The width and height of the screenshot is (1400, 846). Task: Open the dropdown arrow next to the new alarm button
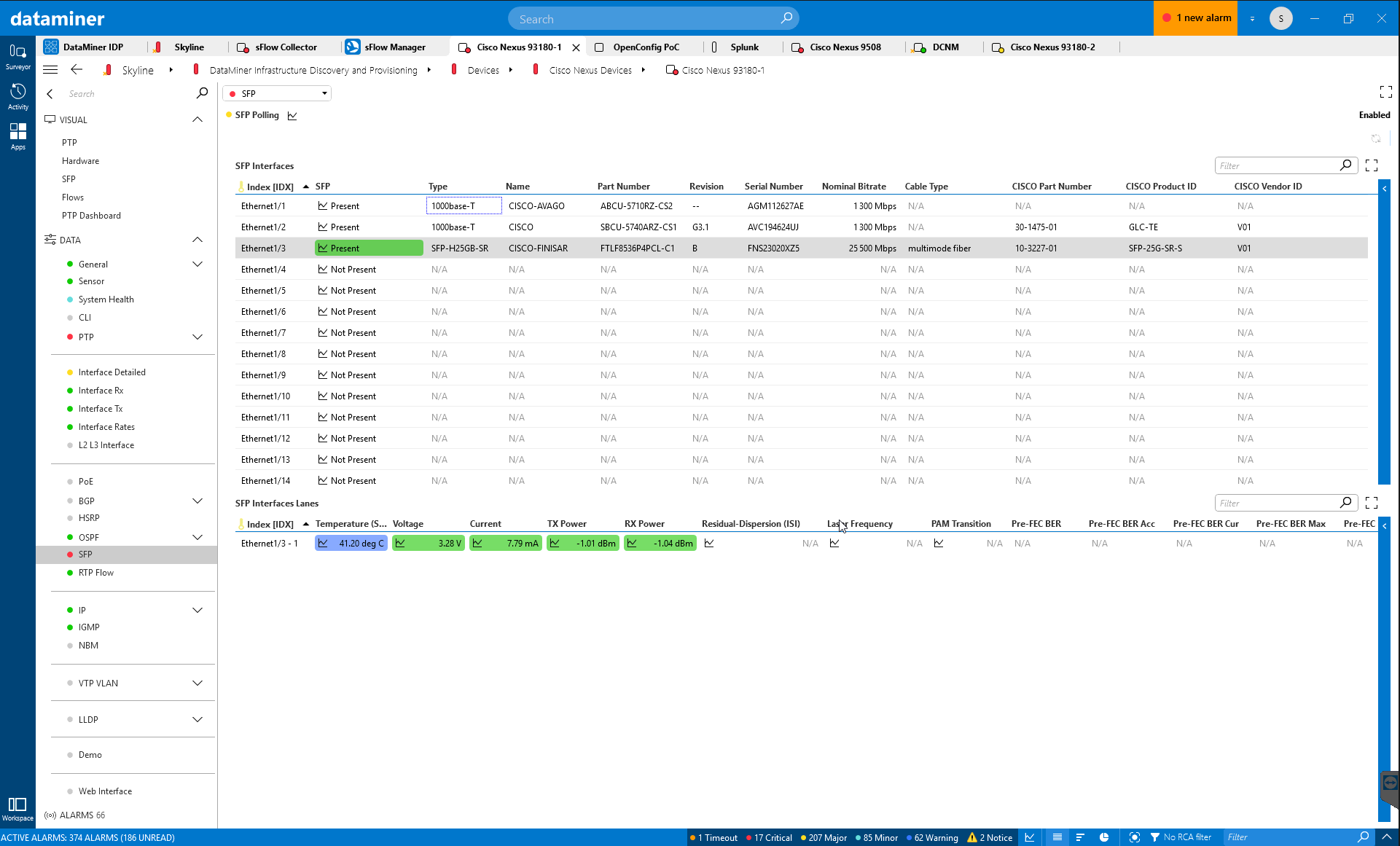tap(1252, 19)
